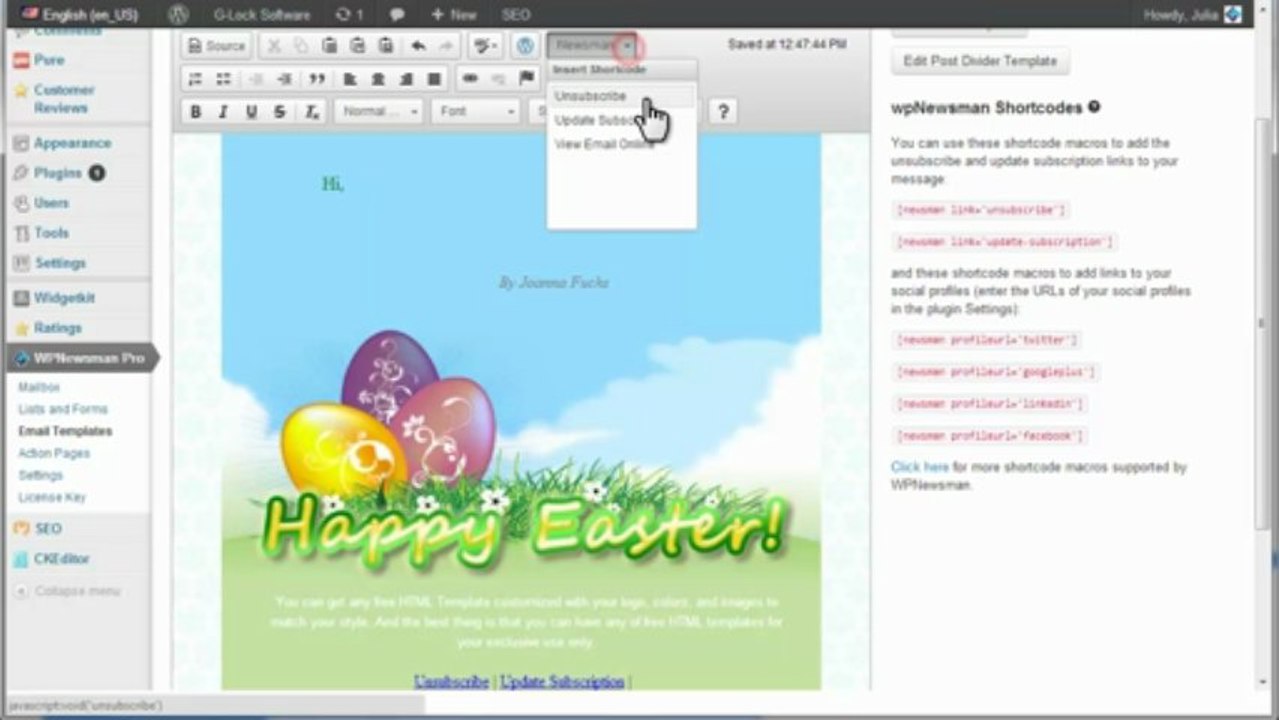Viewport: 1279px width, 720px height.
Task: Select View Email Online shortcode entry
Action: [621, 144]
